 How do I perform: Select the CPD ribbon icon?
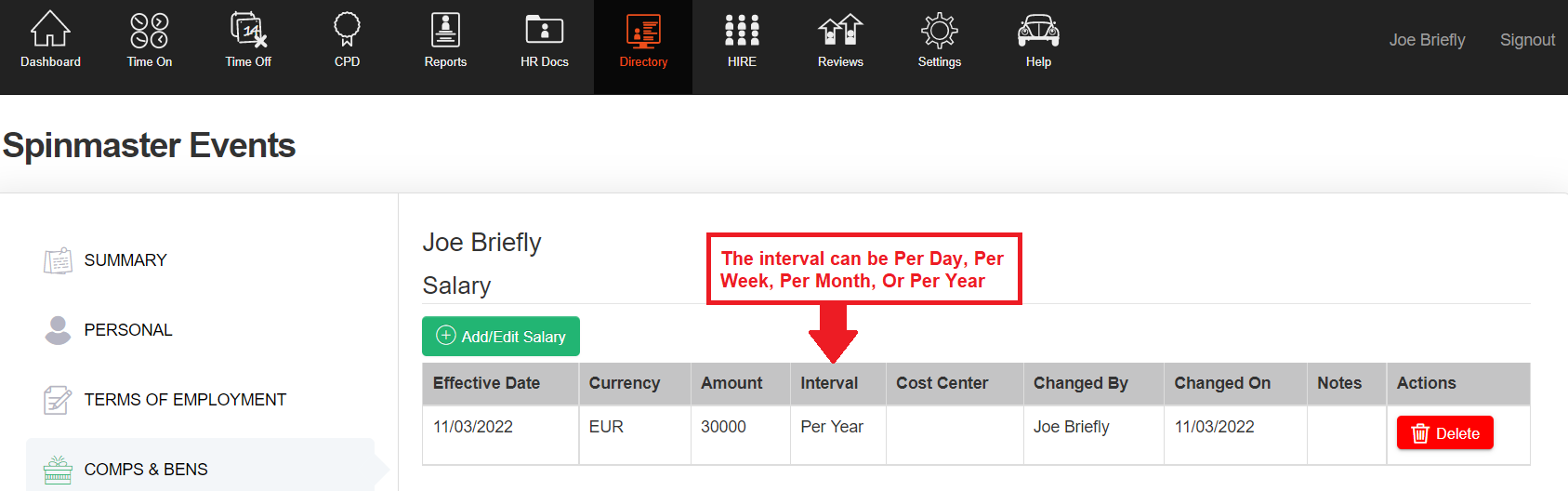coord(347,31)
